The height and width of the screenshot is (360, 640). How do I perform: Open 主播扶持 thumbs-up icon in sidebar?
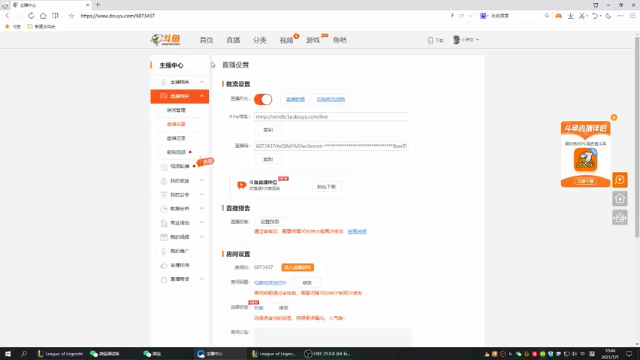[164, 265]
